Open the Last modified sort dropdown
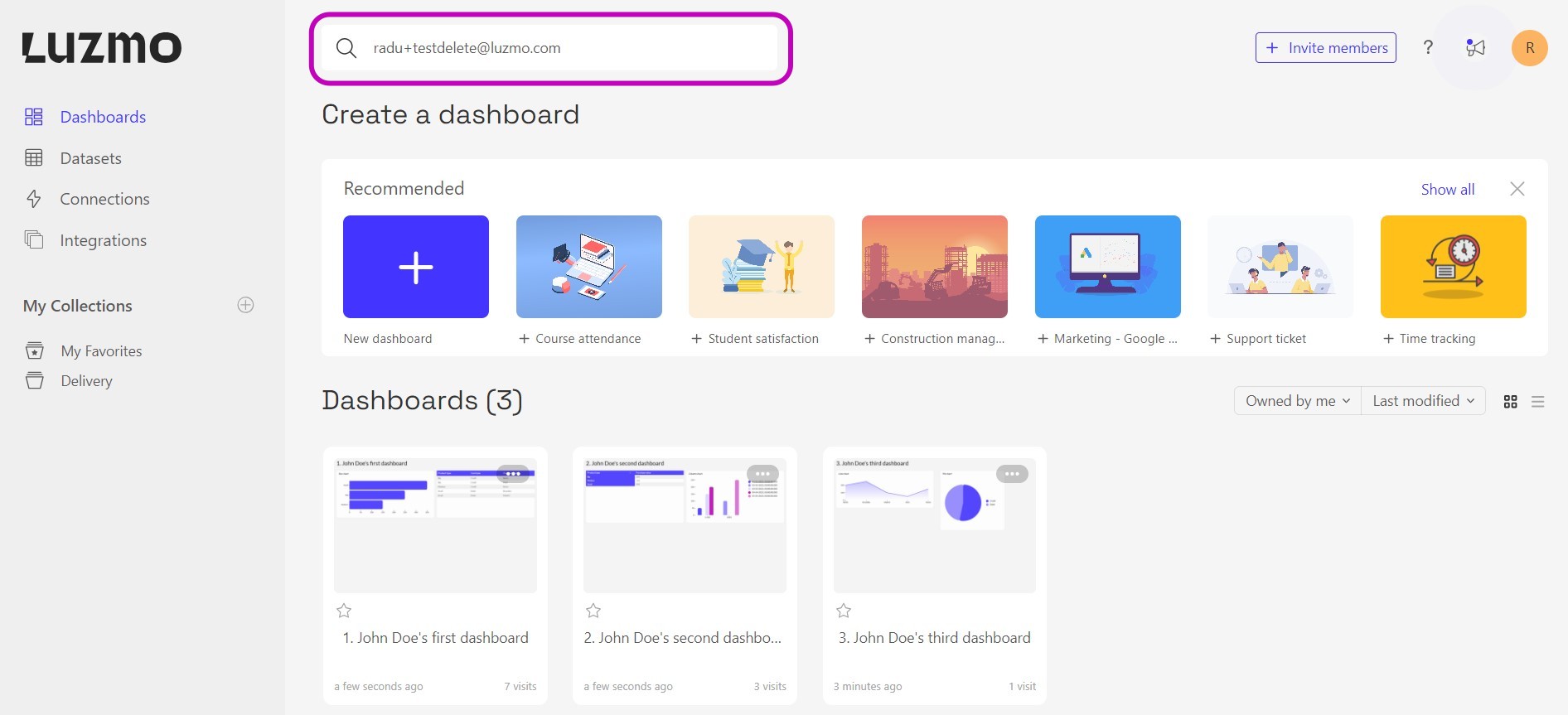Image resolution: width=1568 pixels, height=715 pixels. 1423,401
